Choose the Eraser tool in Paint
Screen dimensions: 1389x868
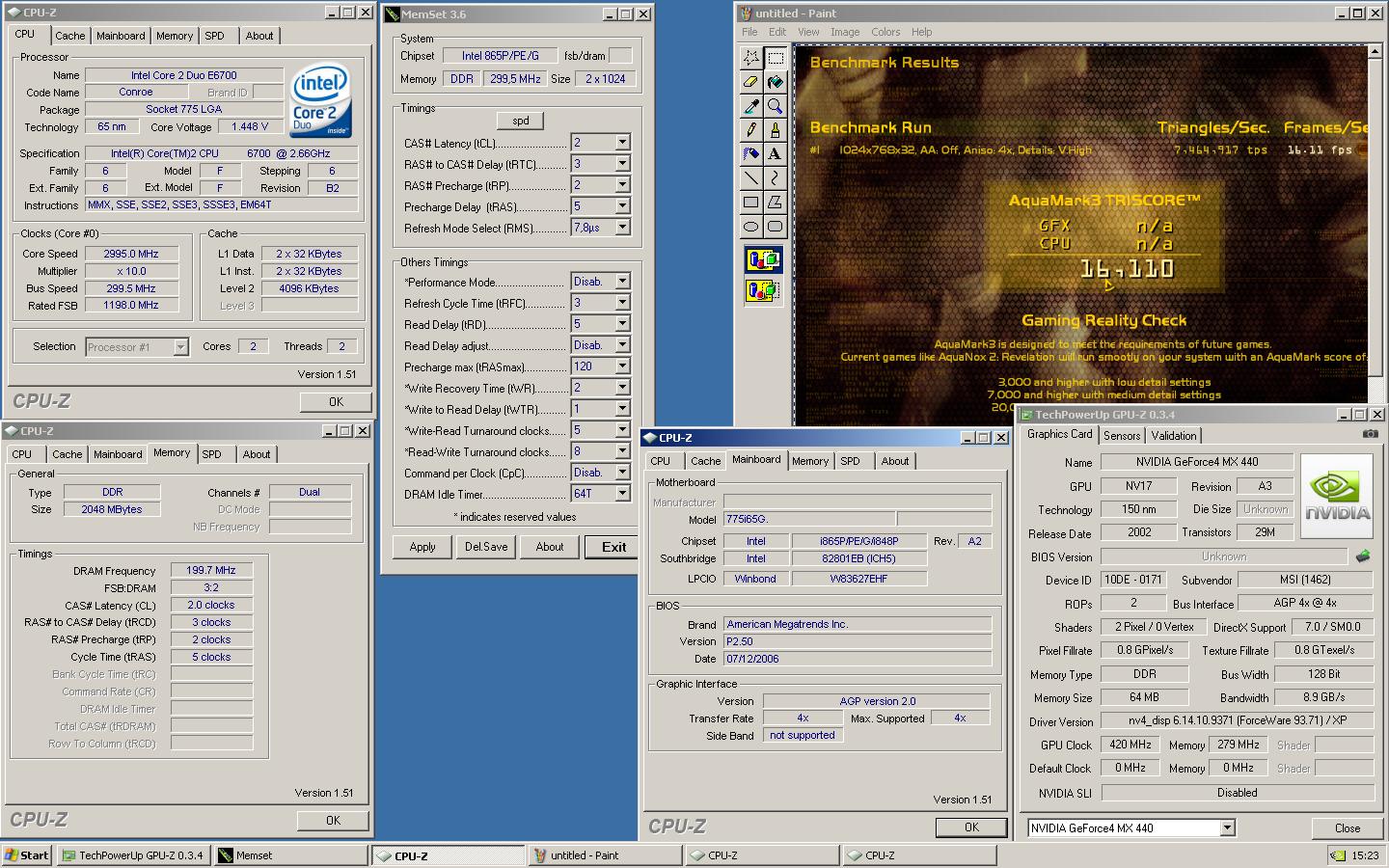click(x=751, y=82)
